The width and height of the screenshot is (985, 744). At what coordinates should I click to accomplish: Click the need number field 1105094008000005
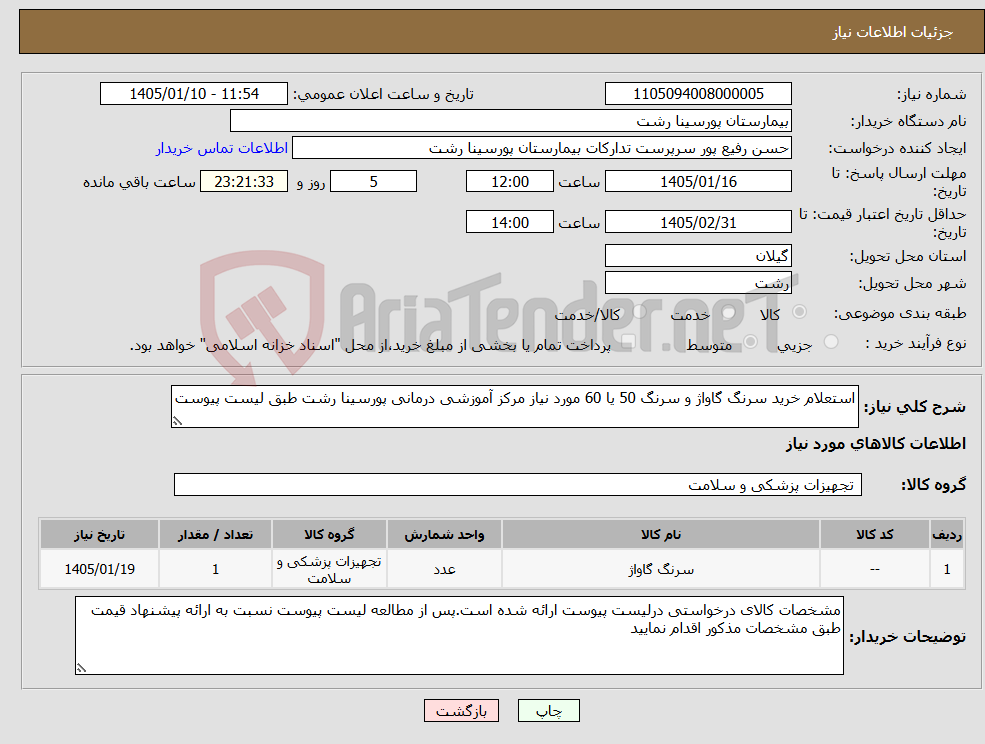(x=698, y=94)
